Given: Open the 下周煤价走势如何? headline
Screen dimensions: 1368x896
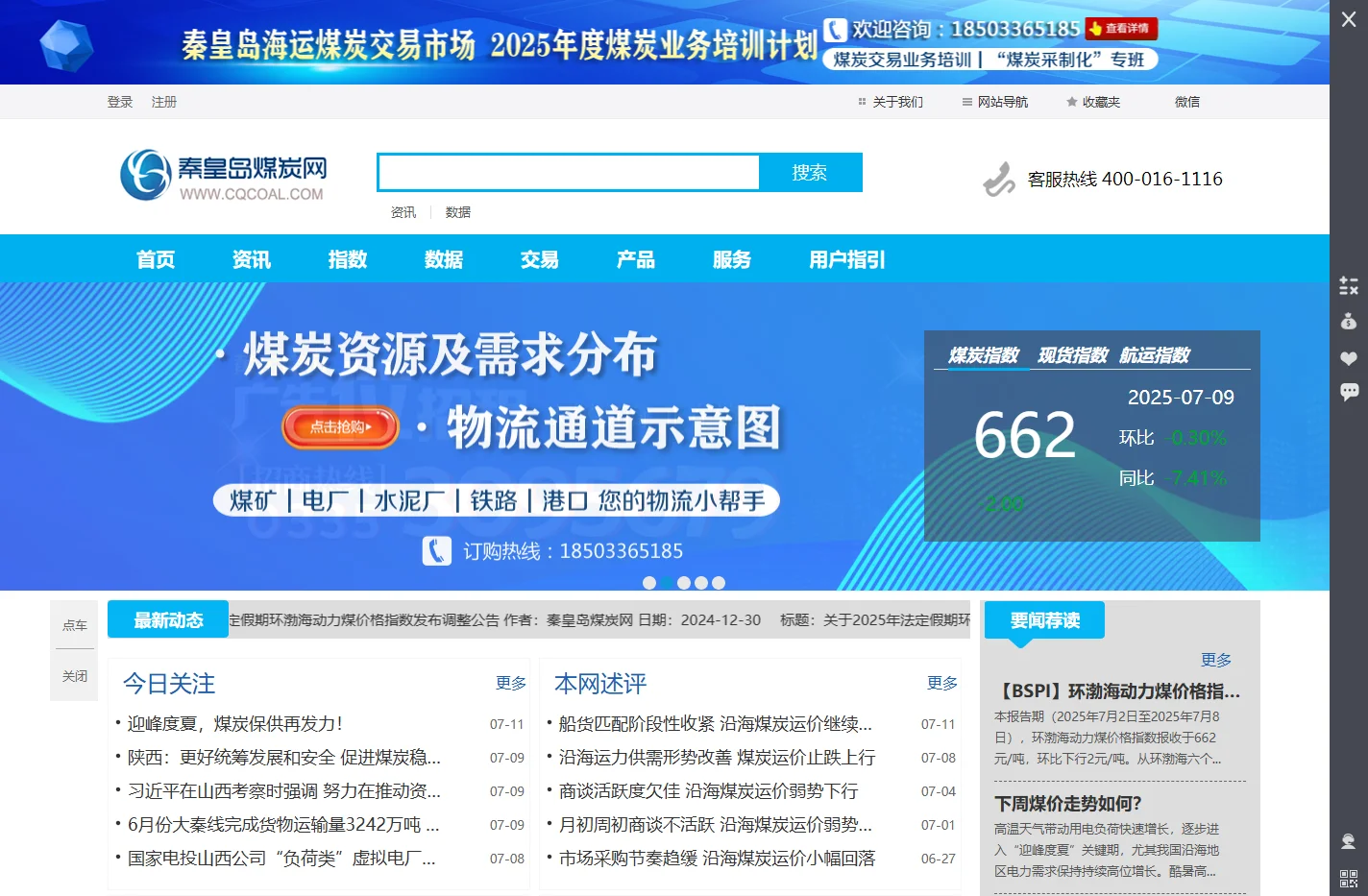Looking at the screenshot, I should click(1068, 804).
